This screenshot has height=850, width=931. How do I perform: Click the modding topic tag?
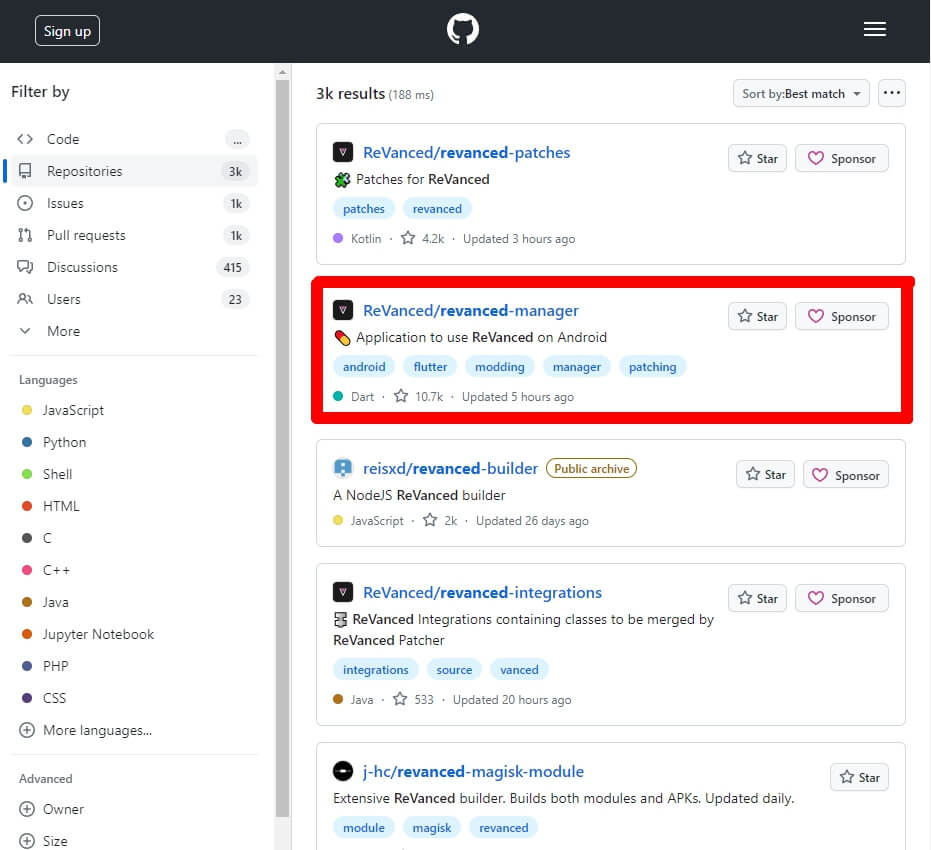pos(499,367)
